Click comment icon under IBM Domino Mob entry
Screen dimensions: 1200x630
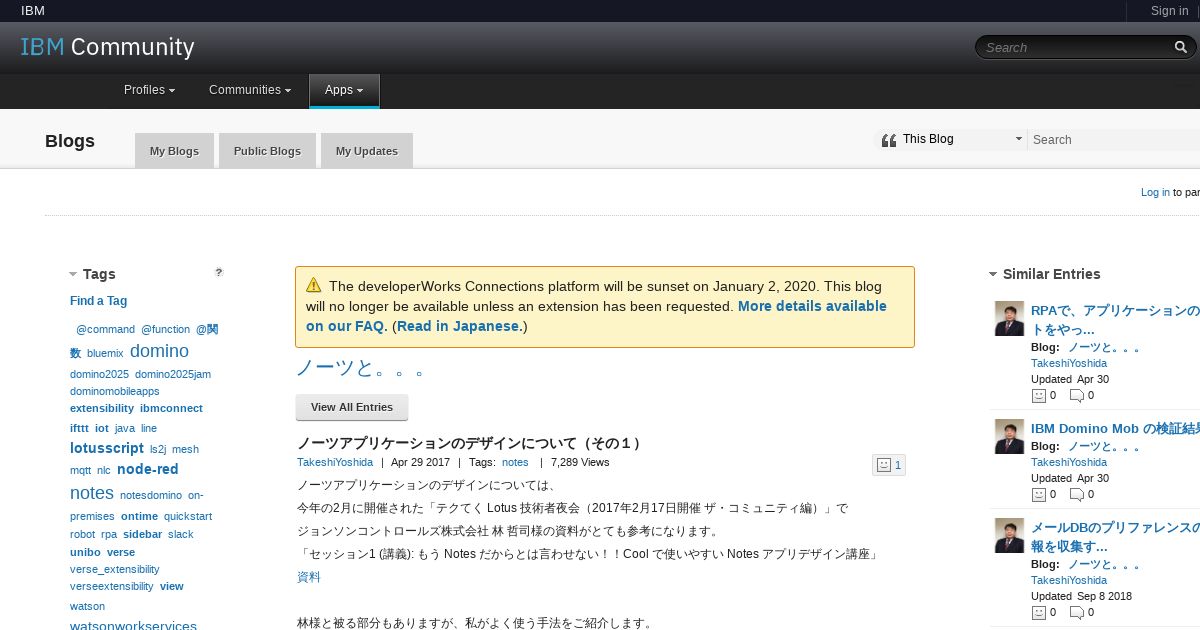pyautogui.click(x=1077, y=494)
